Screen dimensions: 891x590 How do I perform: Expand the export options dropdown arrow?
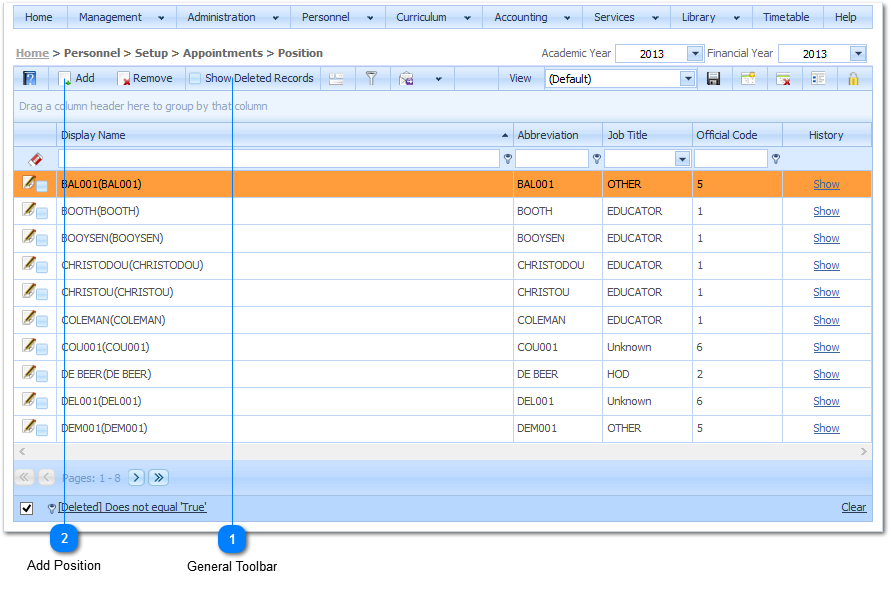[438, 79]
